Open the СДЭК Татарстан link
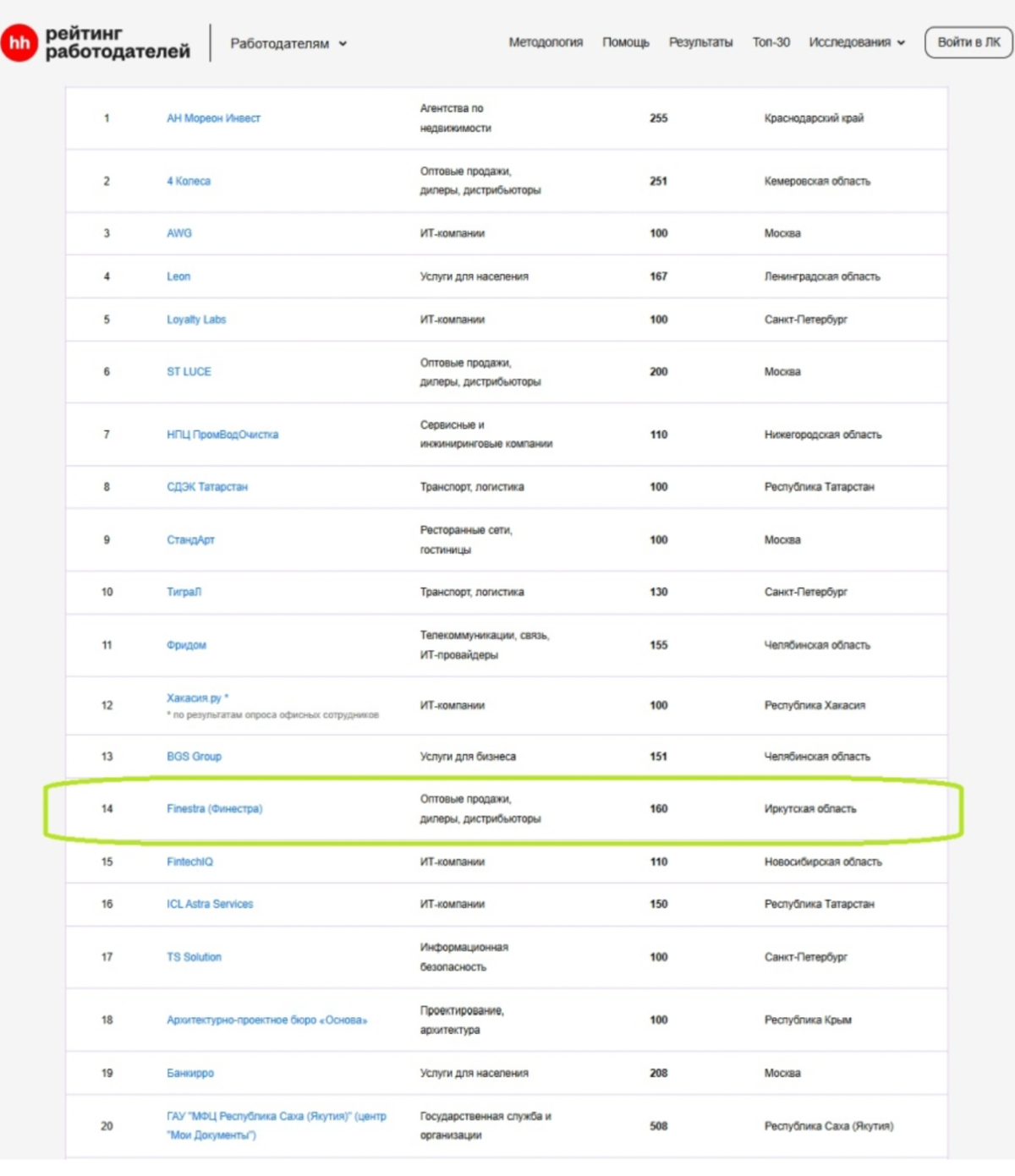 [x=207, y=487]
